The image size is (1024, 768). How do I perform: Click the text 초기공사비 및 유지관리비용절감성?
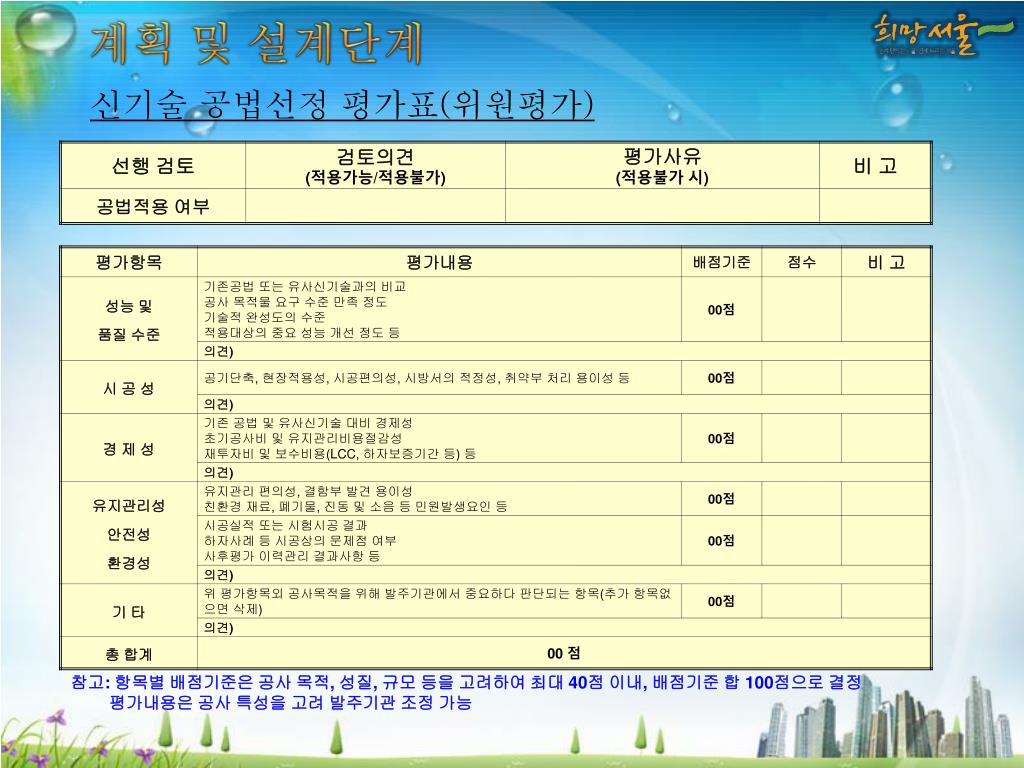303,438
